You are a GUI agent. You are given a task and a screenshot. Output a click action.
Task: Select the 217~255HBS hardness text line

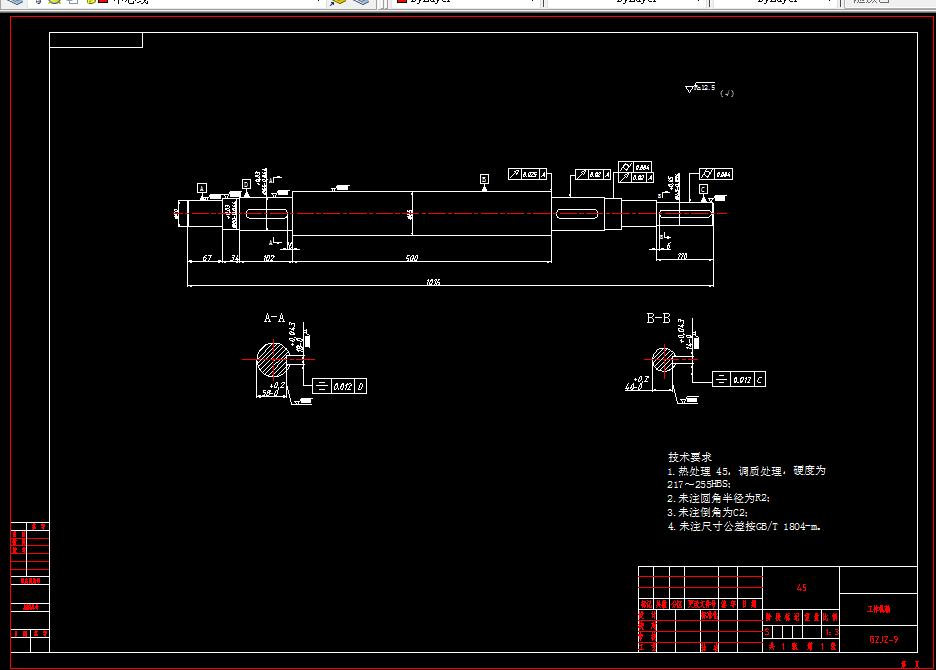pos(698,484)
